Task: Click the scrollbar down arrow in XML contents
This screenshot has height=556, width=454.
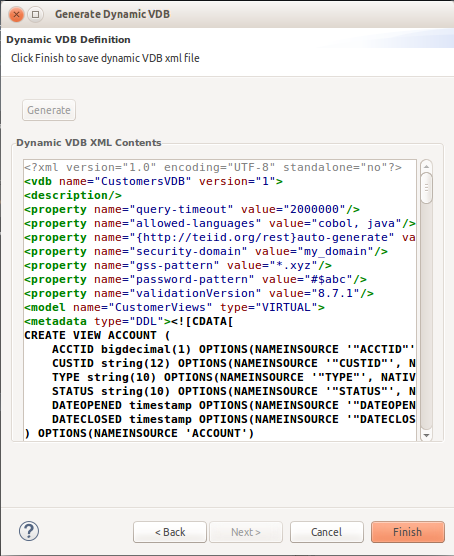Action: tap(426, 435)
